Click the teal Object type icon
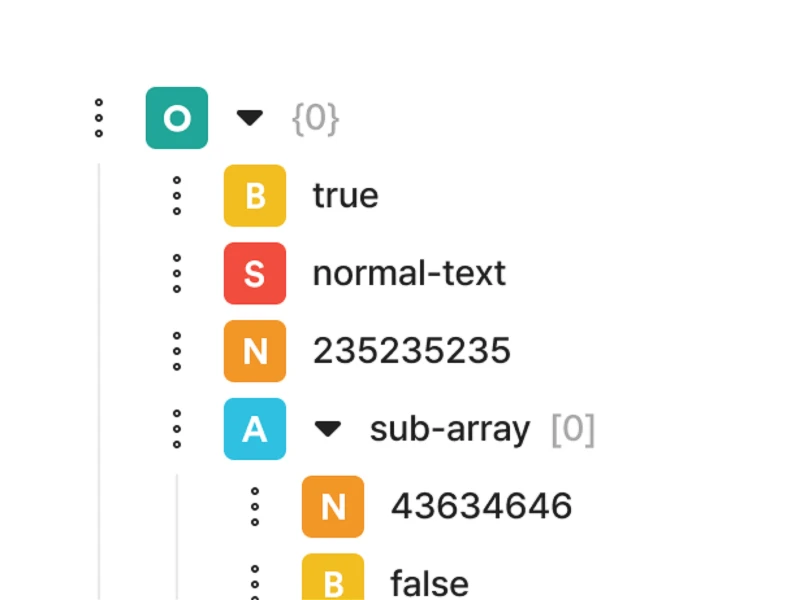This screenshot has width=800, height=600. coord(177,118)
